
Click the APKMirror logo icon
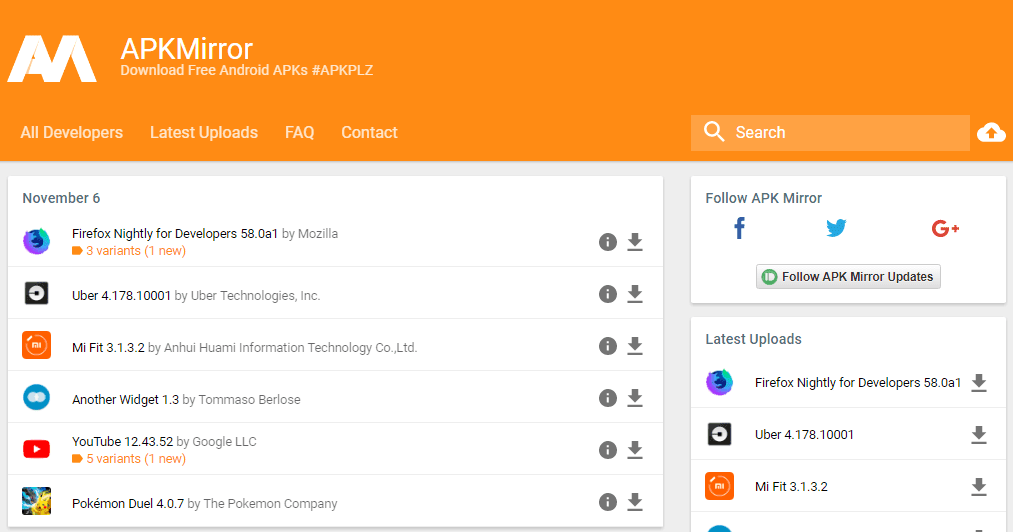coord(52,59)
